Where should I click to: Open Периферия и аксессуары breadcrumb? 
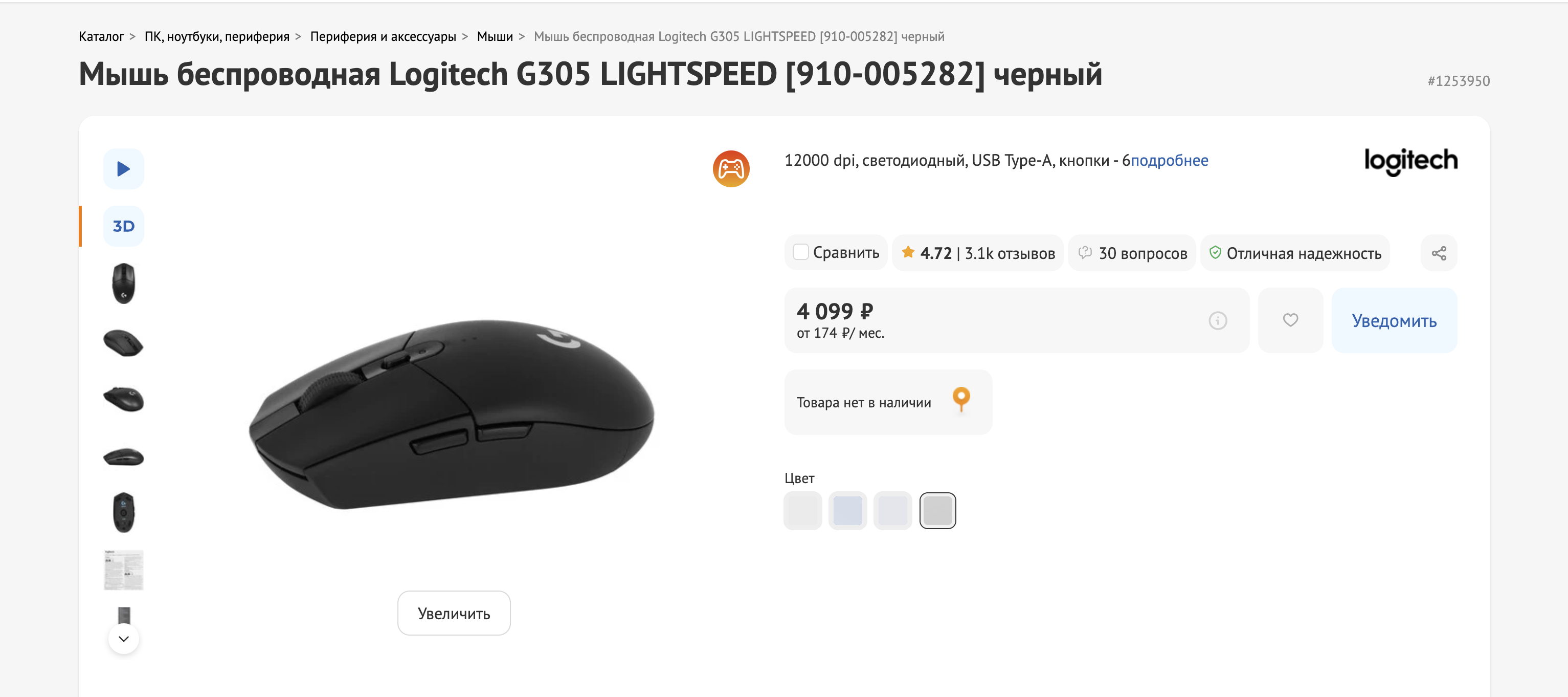383,36
